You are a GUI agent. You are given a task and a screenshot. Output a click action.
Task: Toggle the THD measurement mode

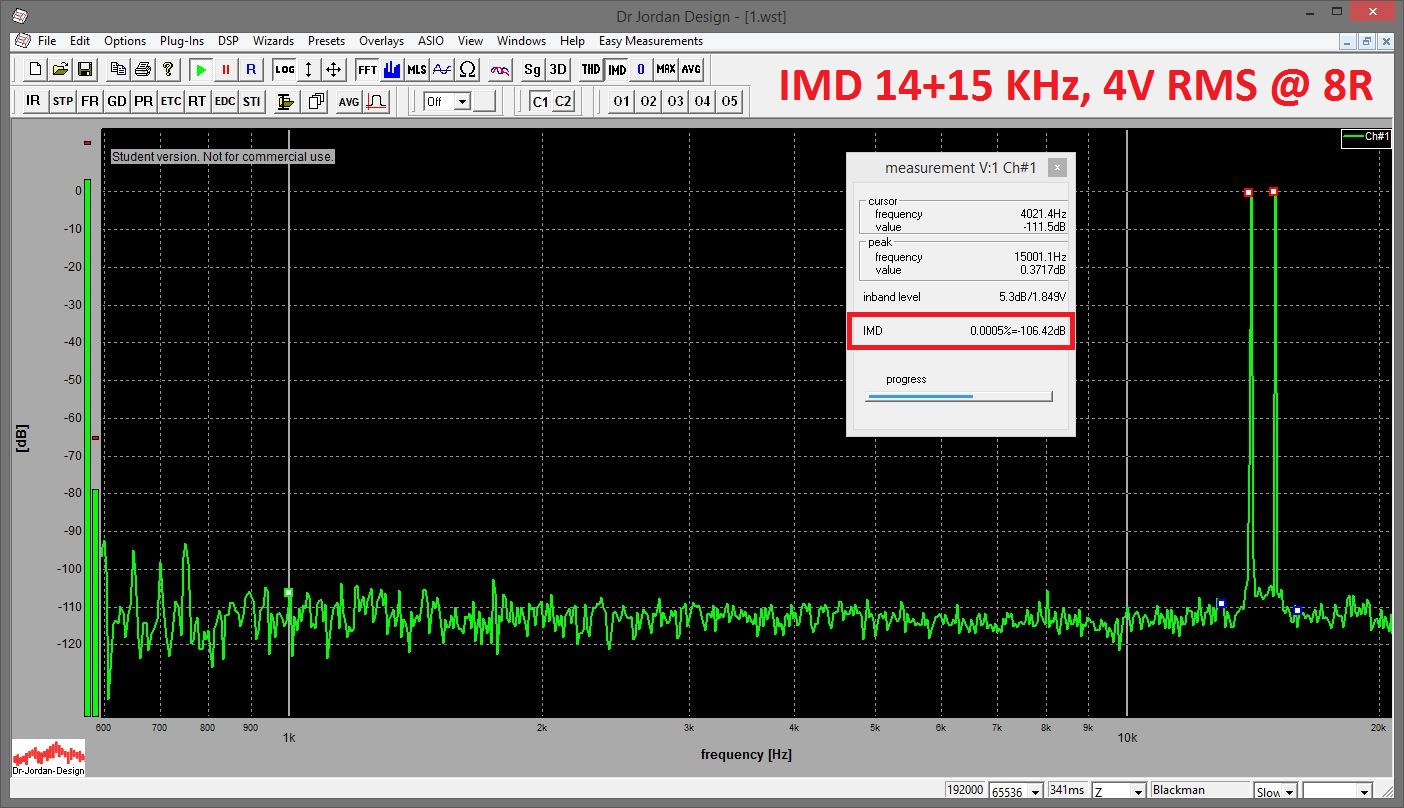(x=591, y=70)
